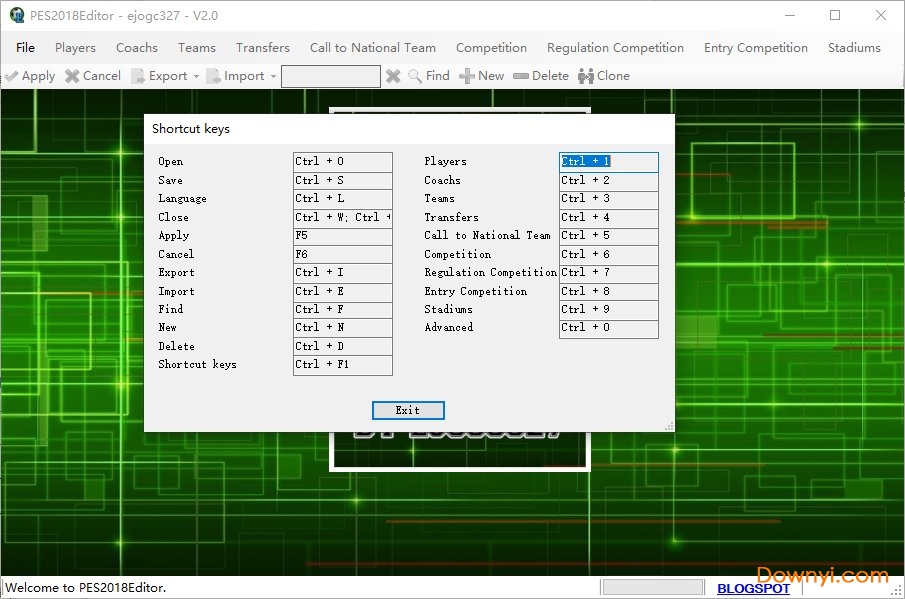Screen dimensions: 905x599
Task: Expand the Export dropdown arrow
Action: (196, 76)
